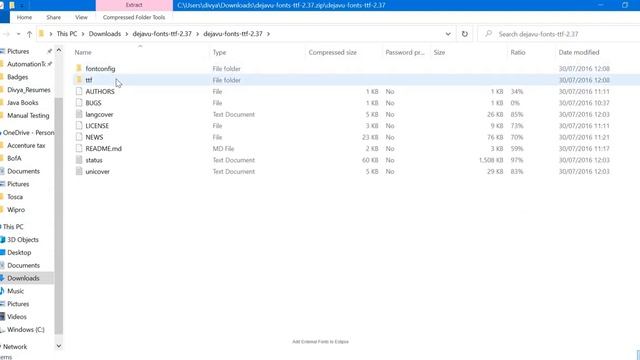The width and height of the screenshot is (640, 360).
Task: Expand the chevron after This PC breadcrumb
Action: (83, 34)
